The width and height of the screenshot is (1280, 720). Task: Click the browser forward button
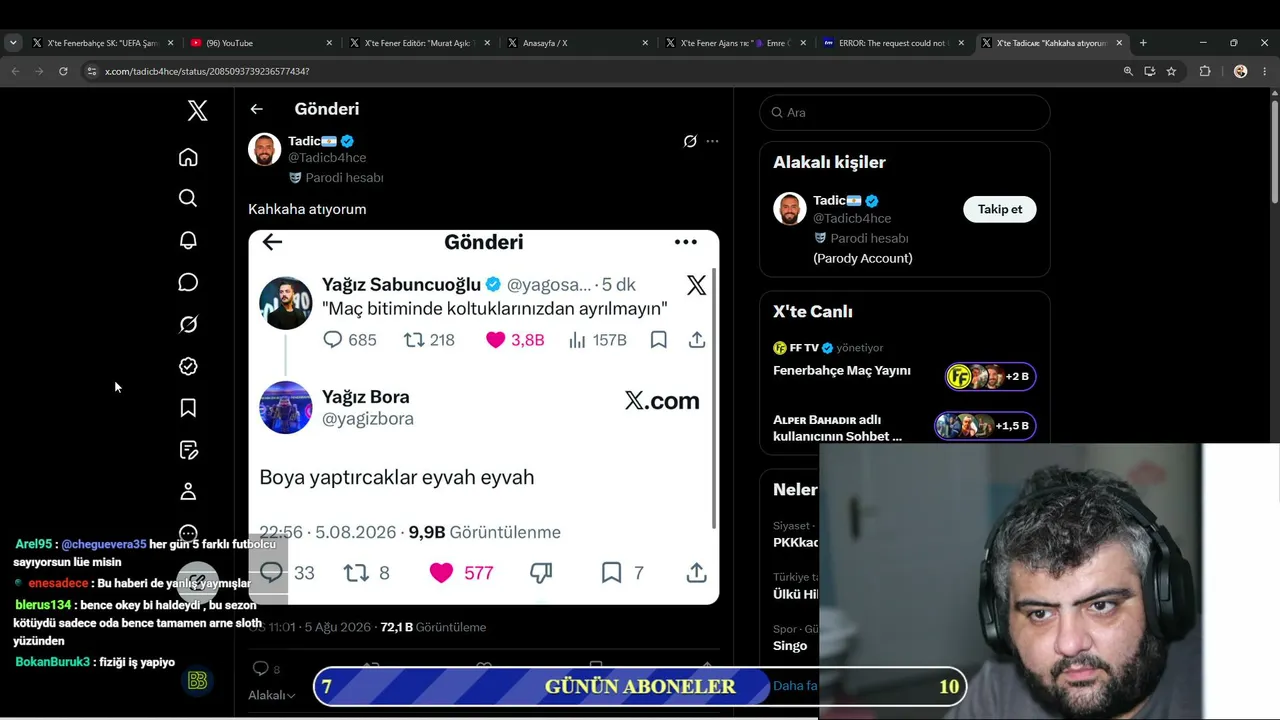point(39,71)
